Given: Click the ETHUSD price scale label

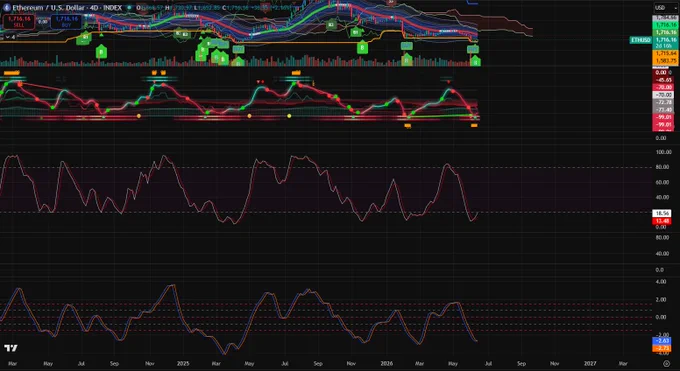Looking at the screenshot, I should click(x=641, y=40).
